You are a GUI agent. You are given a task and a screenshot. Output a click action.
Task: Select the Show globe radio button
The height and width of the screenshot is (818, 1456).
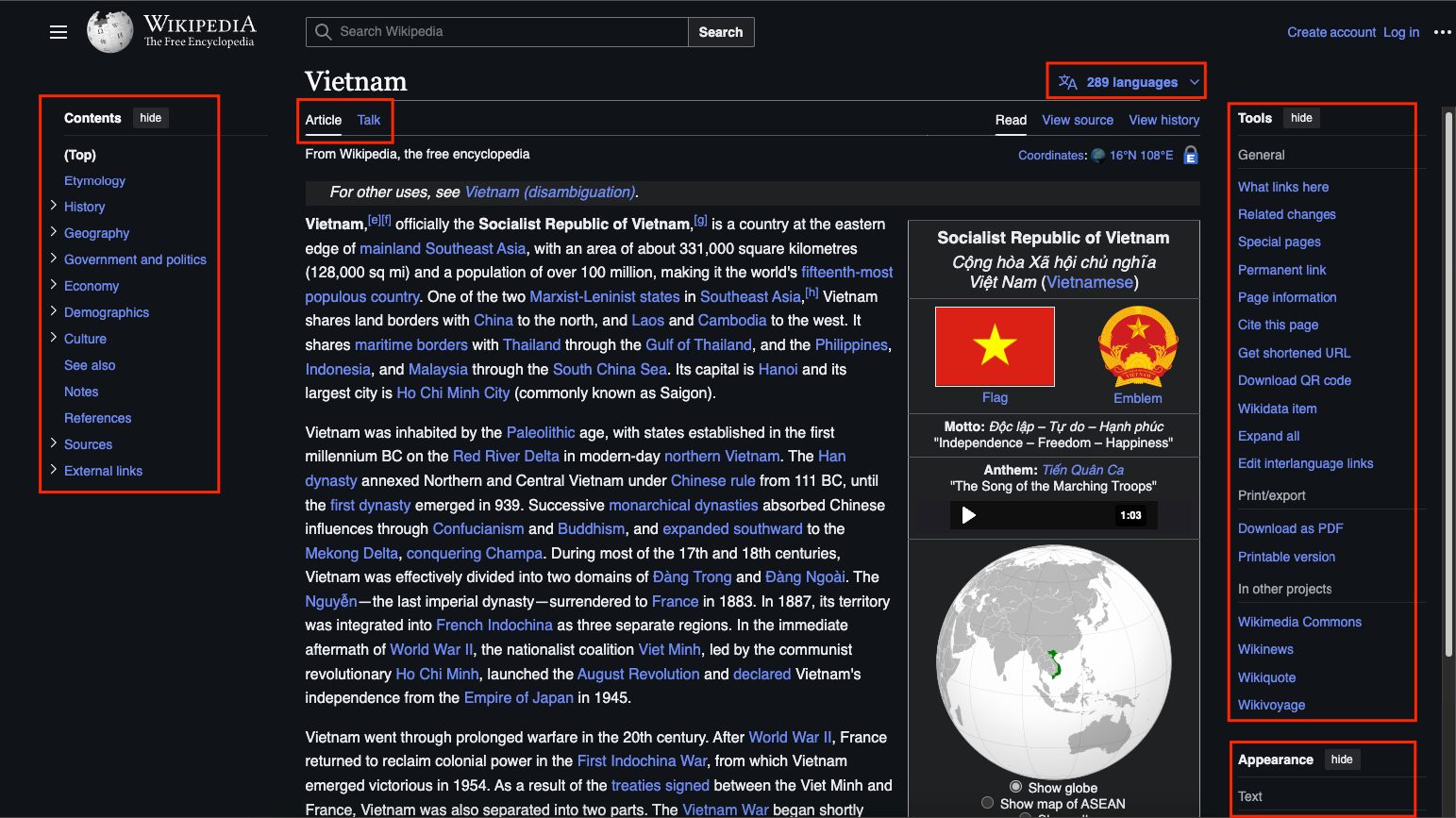(1015, 787)
